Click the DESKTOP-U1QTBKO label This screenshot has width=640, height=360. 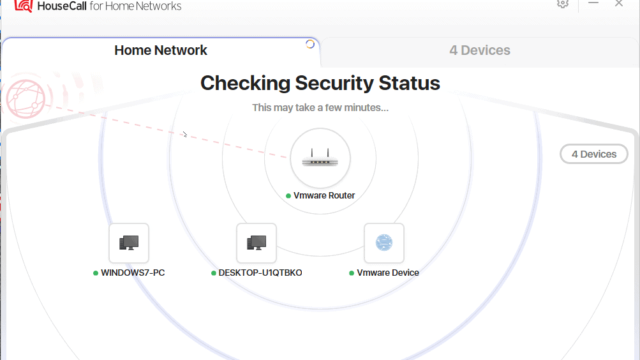(260, 273)
